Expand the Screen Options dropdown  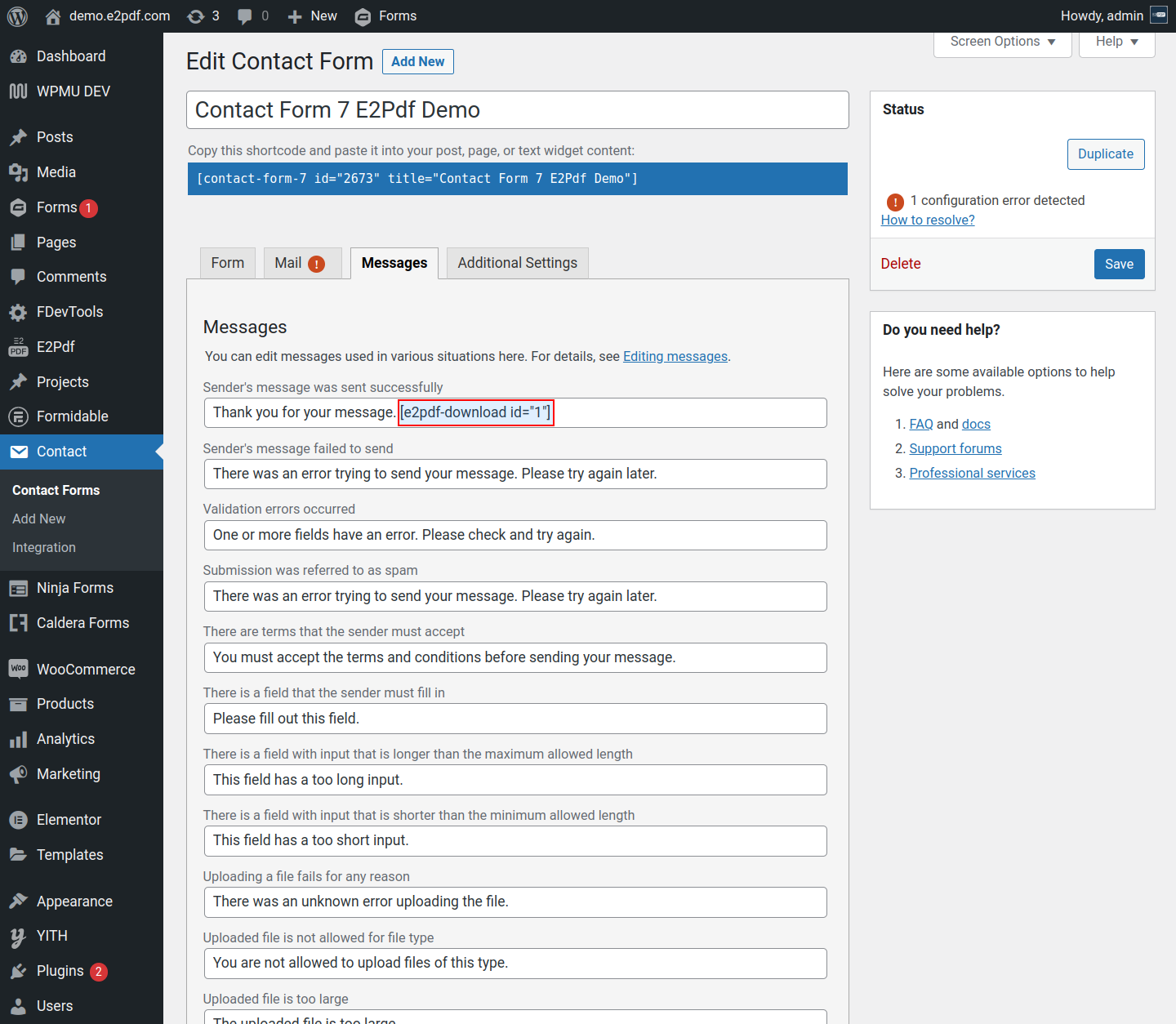[1002, 42]
